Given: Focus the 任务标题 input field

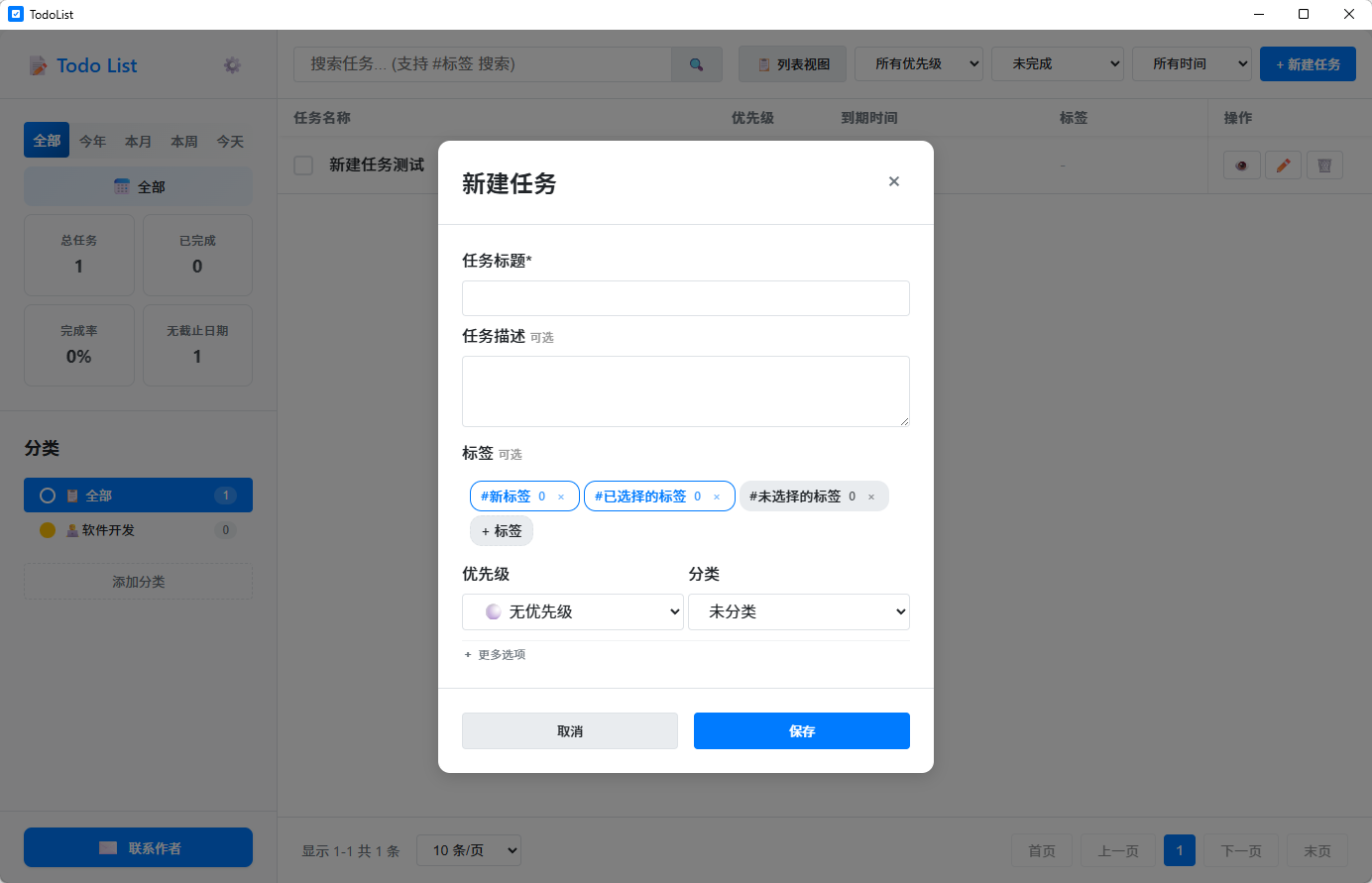Looking at the screenshot, I should 686,298.
